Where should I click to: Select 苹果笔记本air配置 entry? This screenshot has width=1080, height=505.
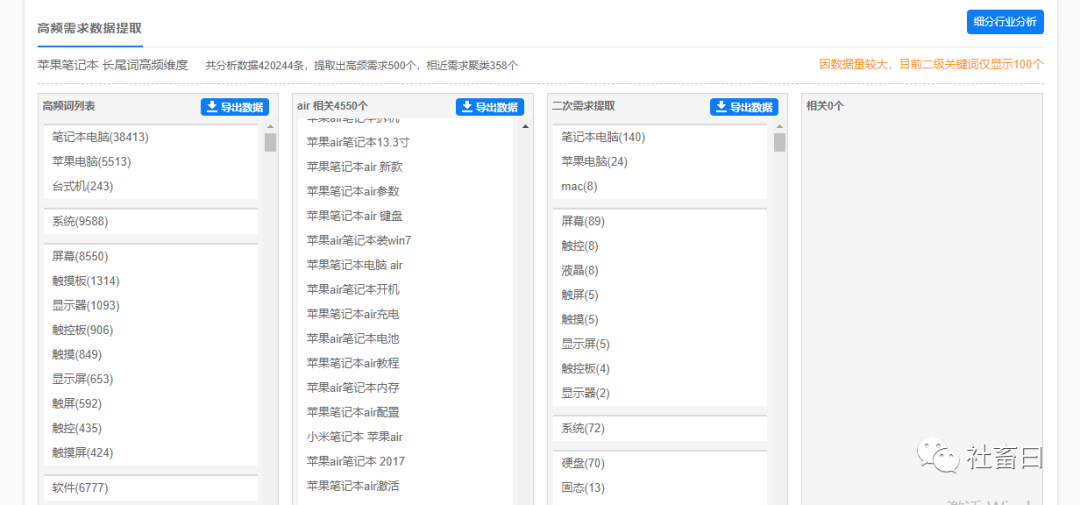353,412
